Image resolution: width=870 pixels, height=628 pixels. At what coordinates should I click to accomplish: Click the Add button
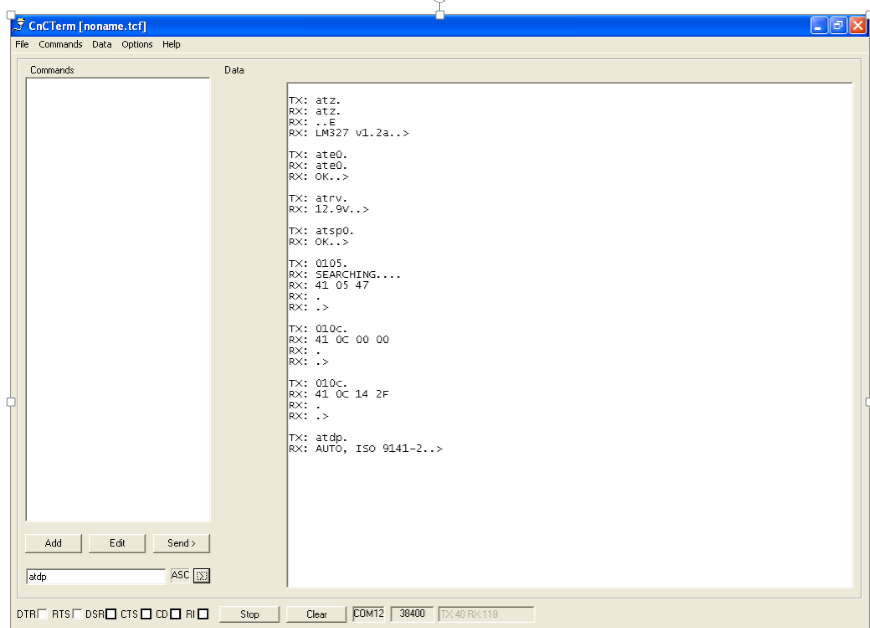point(53,543)
